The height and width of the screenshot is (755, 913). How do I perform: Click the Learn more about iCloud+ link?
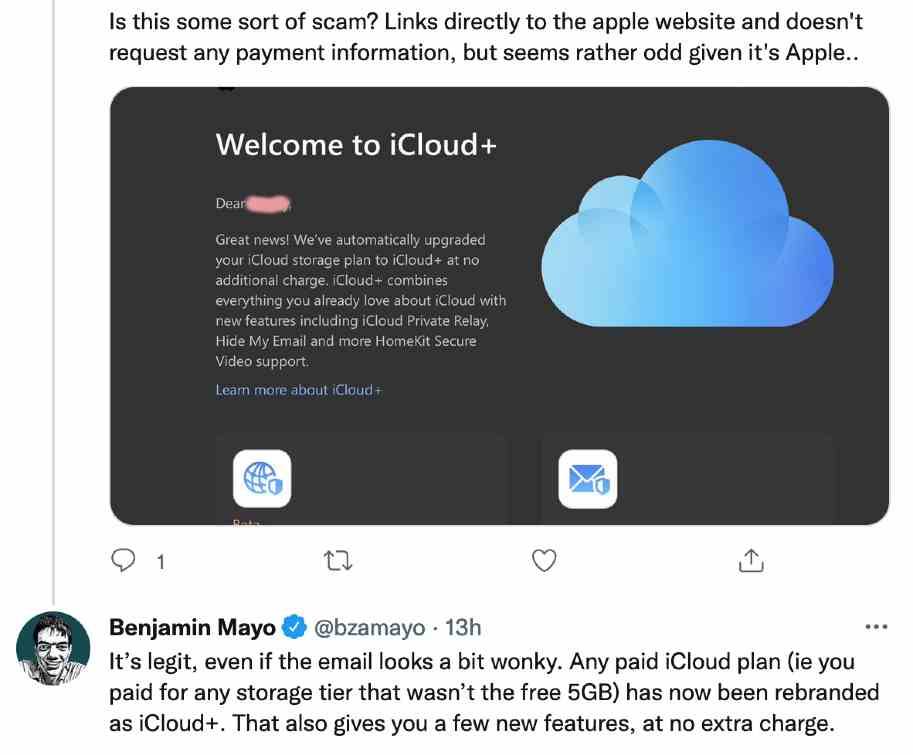299,390
